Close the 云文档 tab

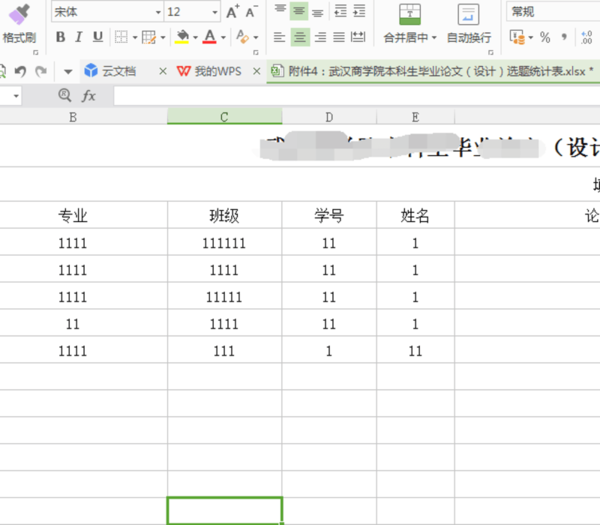click(163, 71)
